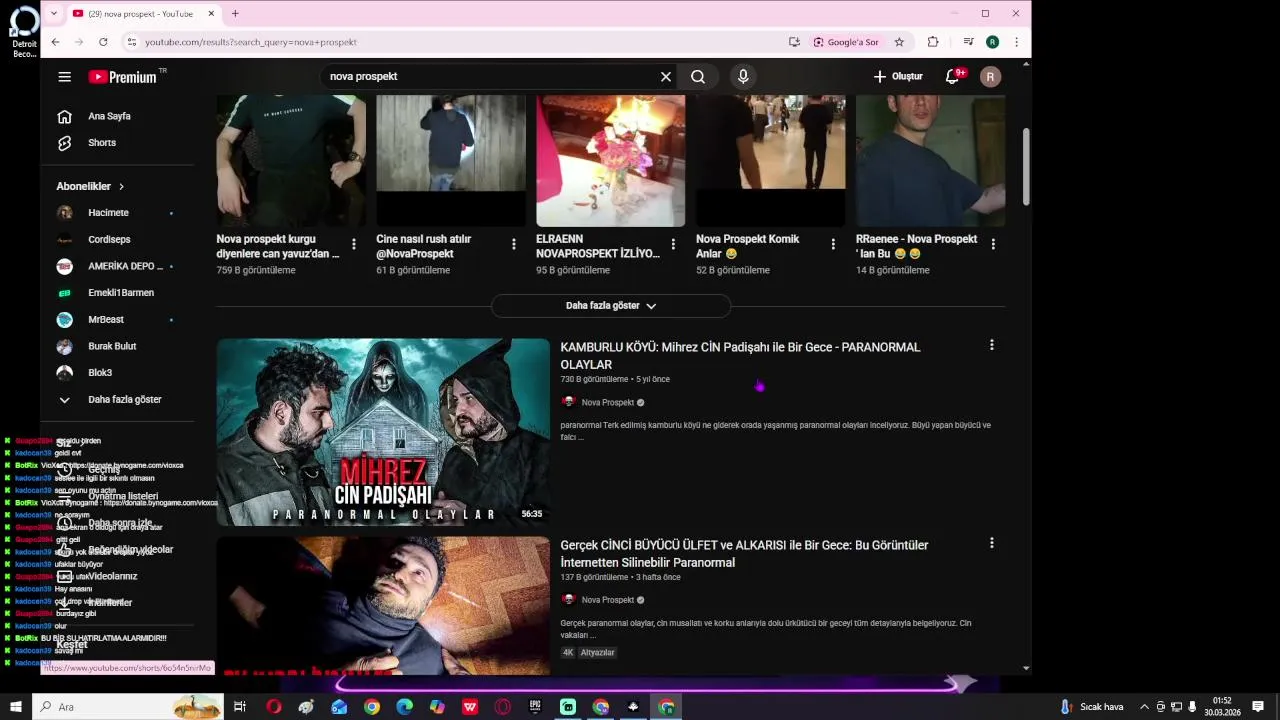Open Nova Prospekt channel under ÜLFET video
Viewport: 1280px width, 720px height.
[x=608, y=600]
